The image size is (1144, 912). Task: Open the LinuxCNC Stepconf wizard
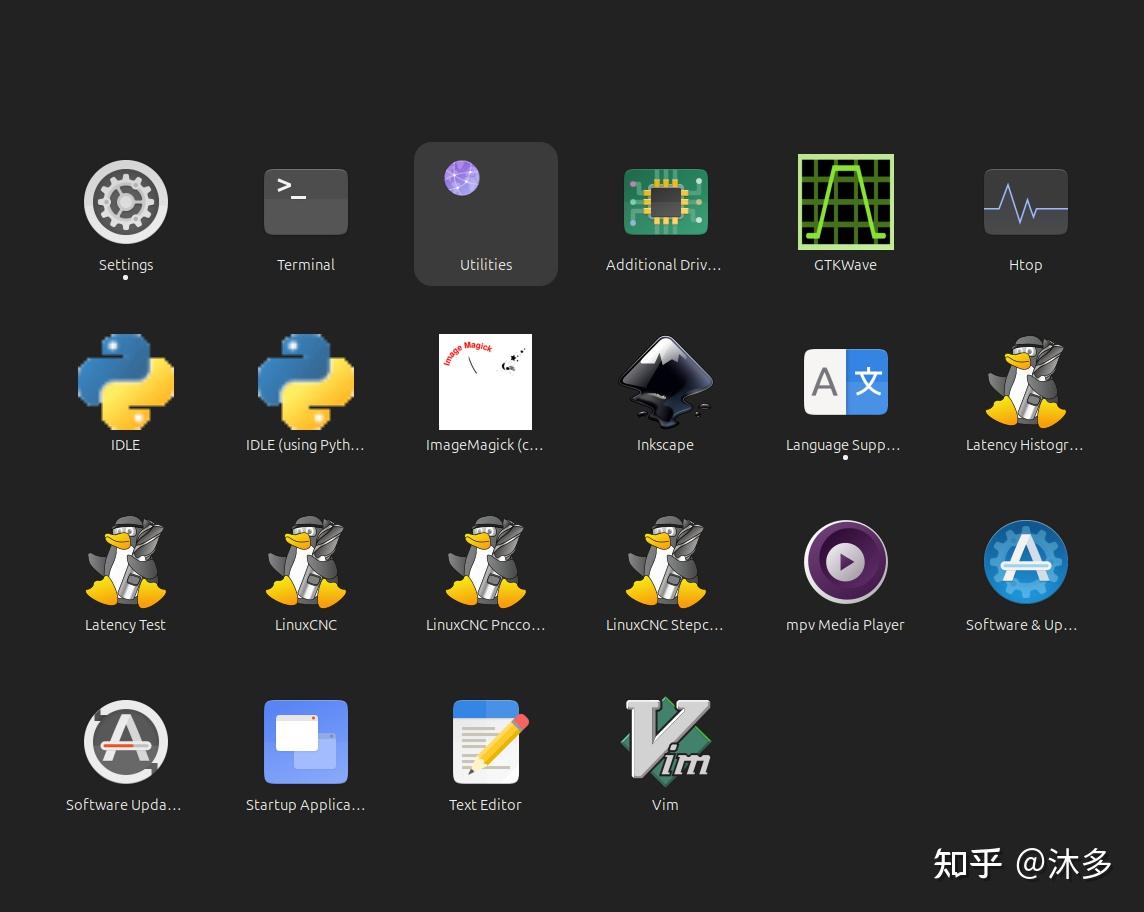[x=666, y=561]
